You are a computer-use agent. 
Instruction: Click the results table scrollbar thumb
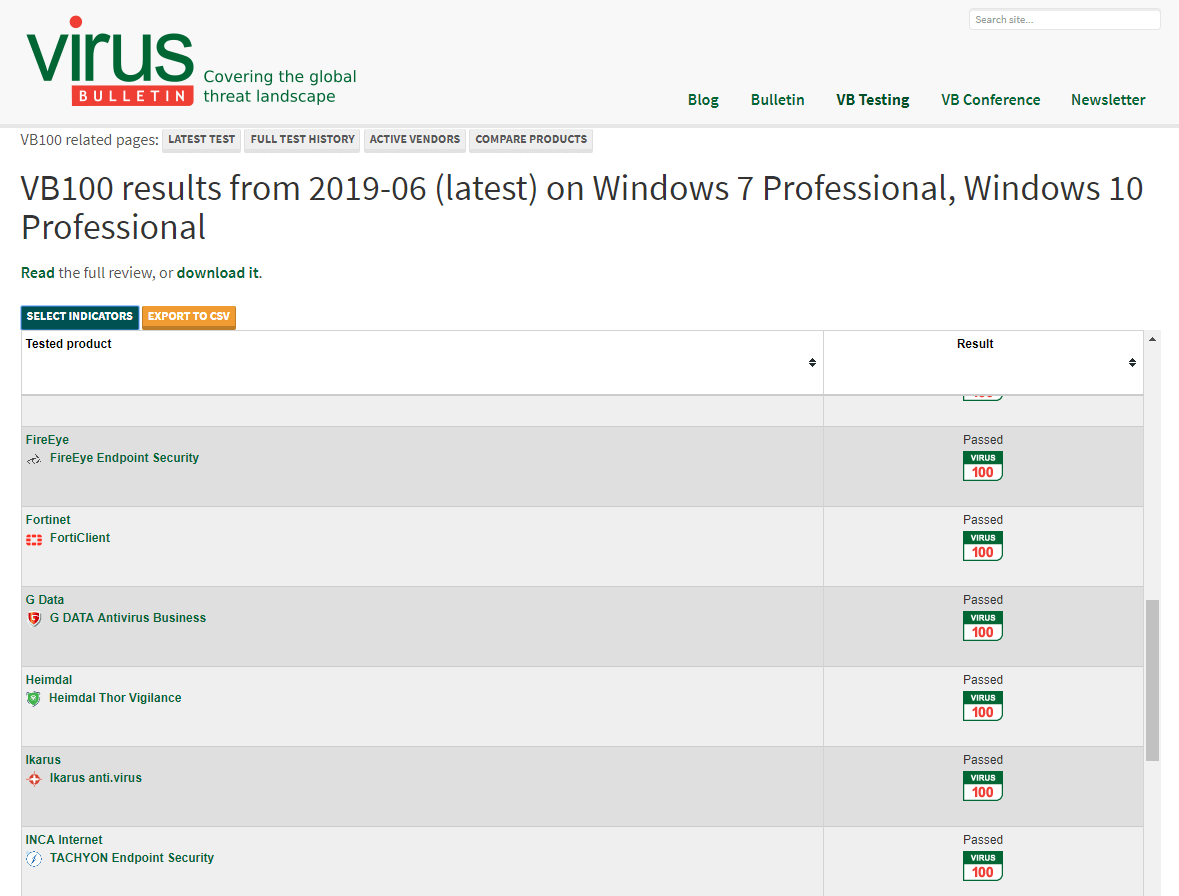1152,680
